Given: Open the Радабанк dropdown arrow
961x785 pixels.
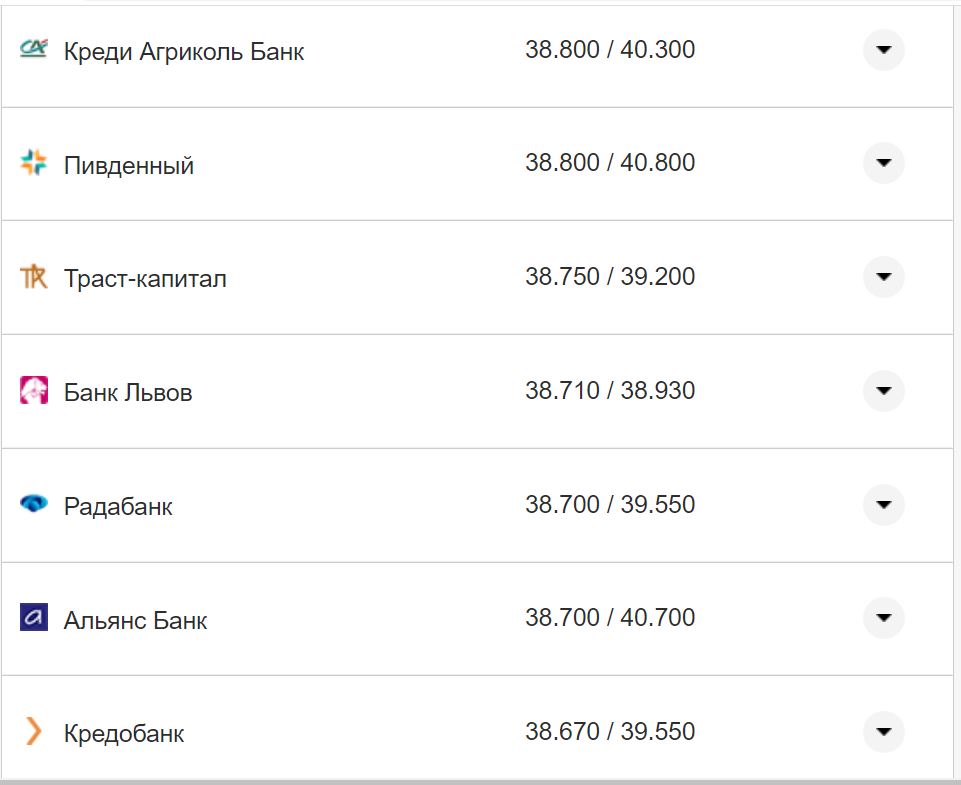Looking at the screenshot, I should tap(883, 504).
